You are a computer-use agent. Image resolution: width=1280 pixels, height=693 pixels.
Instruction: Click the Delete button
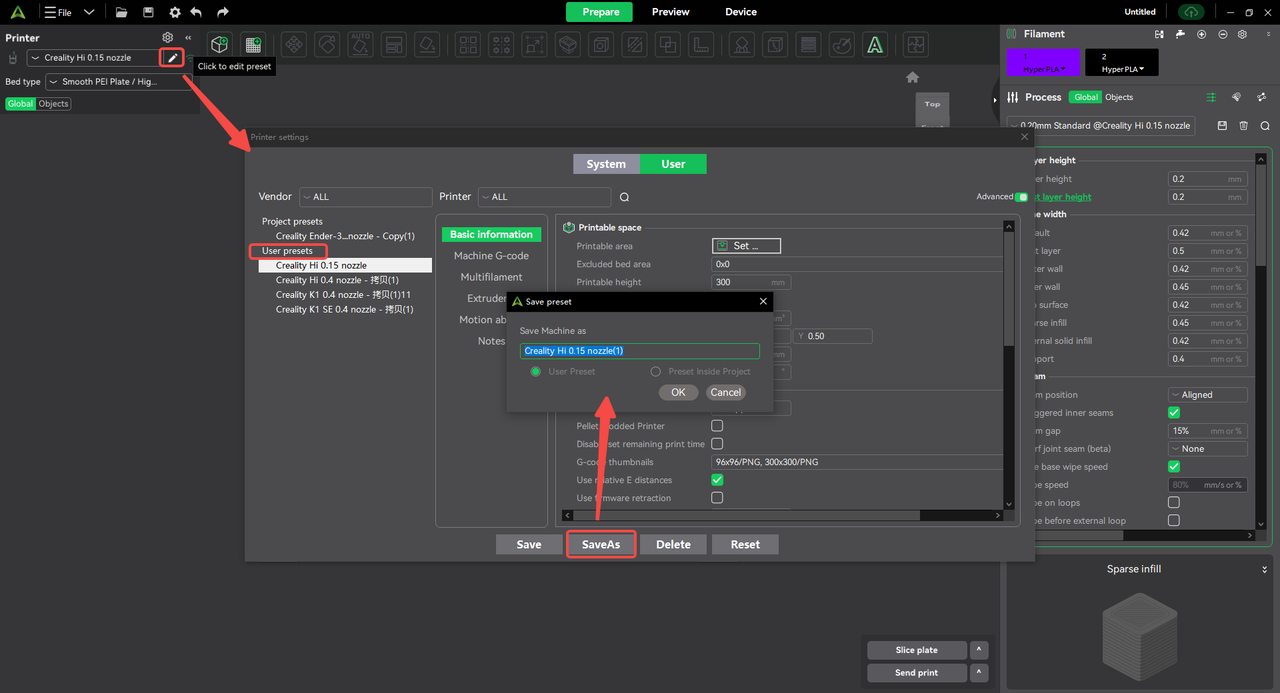coord(673,545)
